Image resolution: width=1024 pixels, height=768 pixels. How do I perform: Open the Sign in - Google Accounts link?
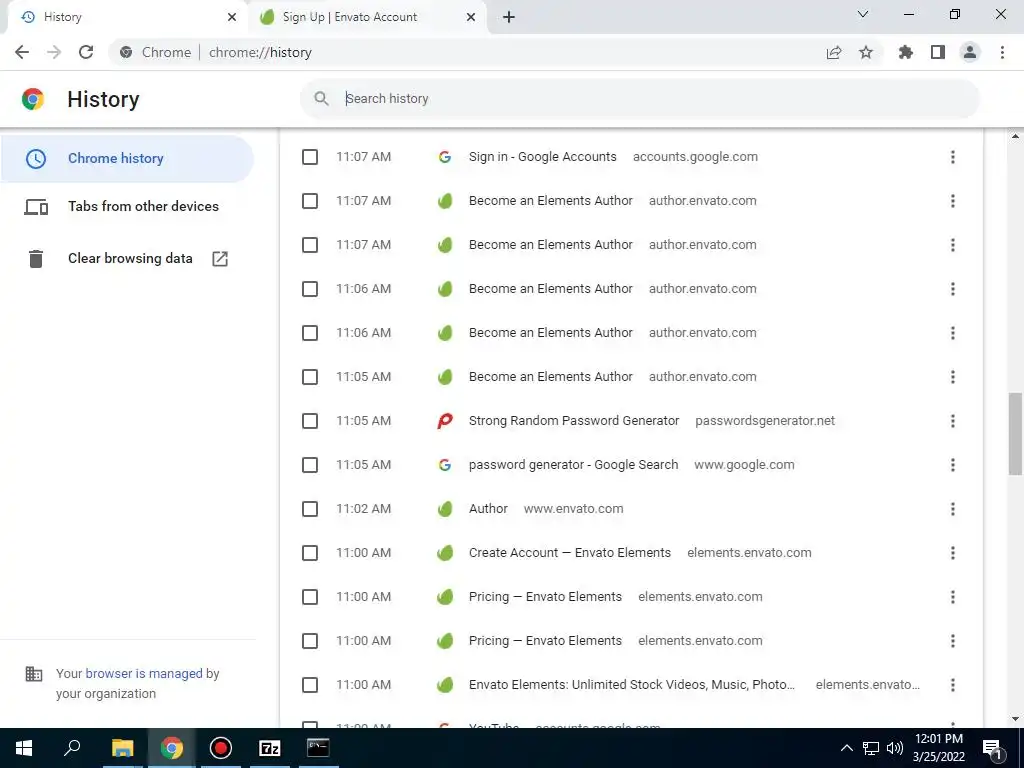pyautogui.click(x=543, y=157)
